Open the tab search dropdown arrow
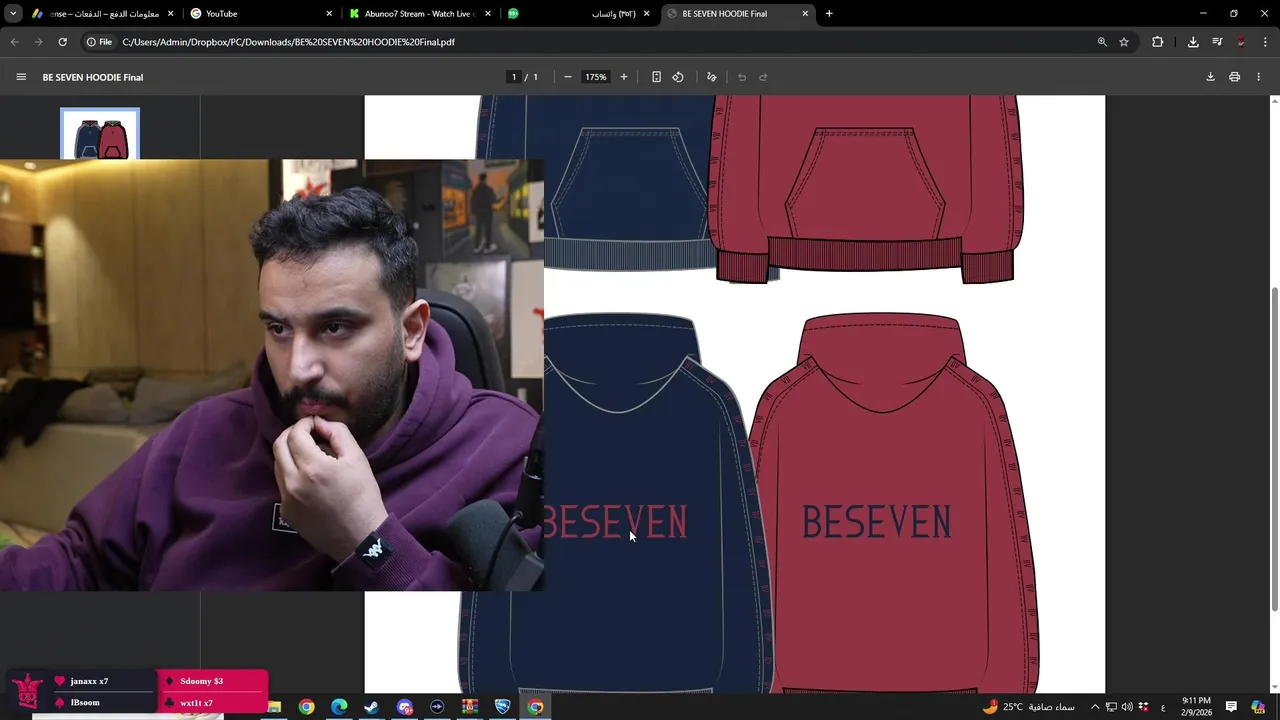The height and width of the screenshot is (720, 1280). 13,14
